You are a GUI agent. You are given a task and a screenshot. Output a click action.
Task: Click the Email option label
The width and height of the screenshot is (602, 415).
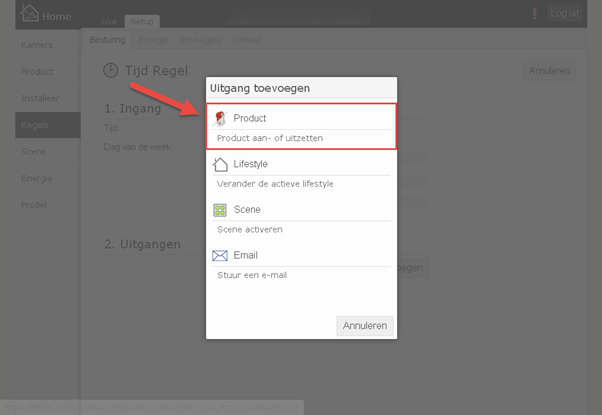(245, 255)
